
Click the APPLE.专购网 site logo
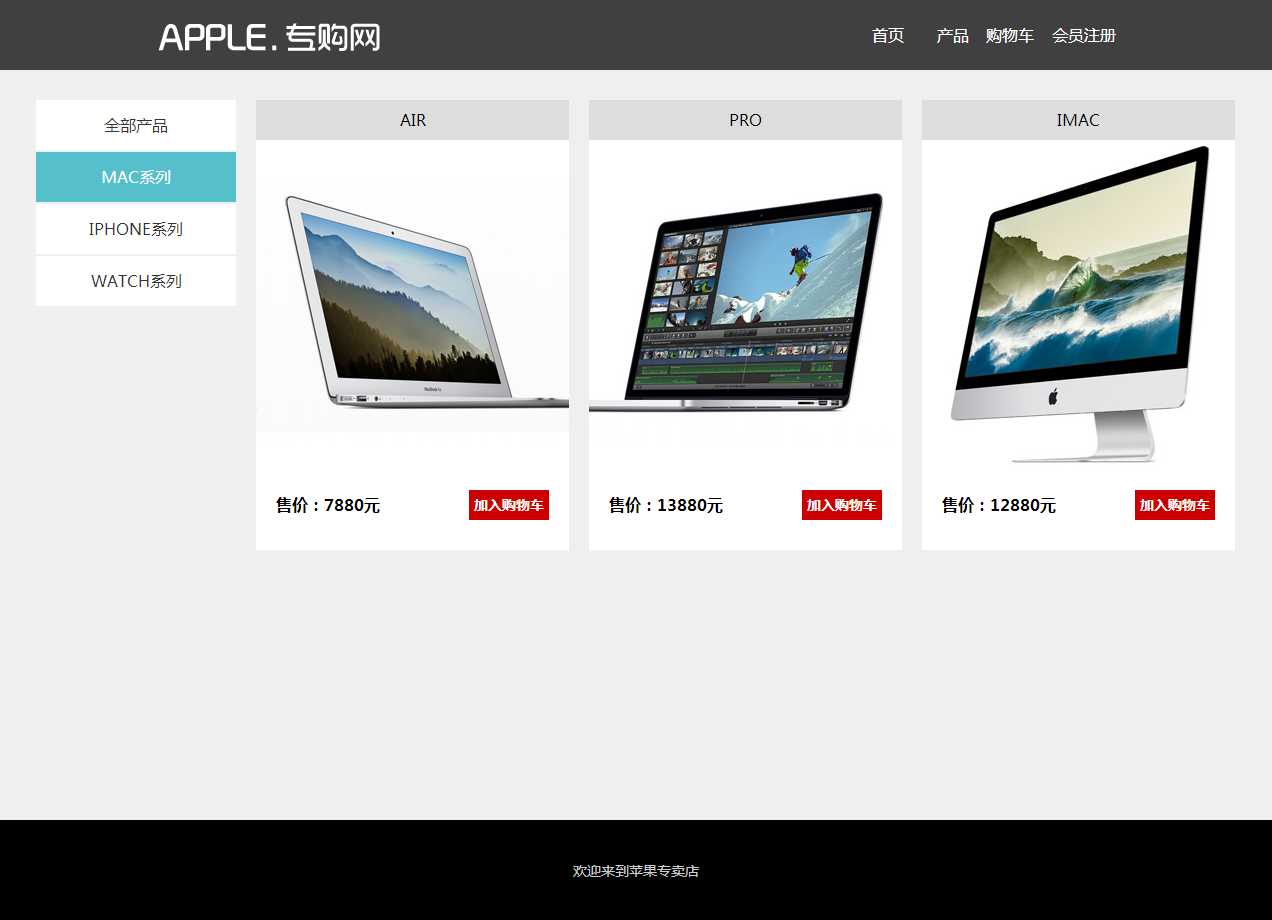pyautogui.click(x=269, y=37)
